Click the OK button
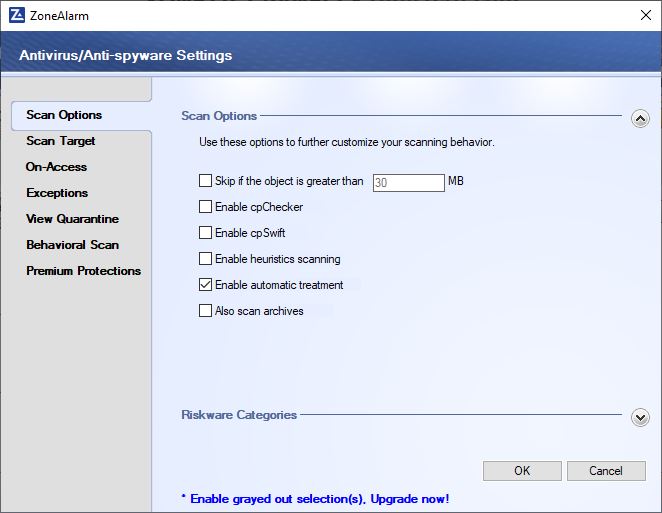Screen dimensions: 662x513 tap(522, 471)
